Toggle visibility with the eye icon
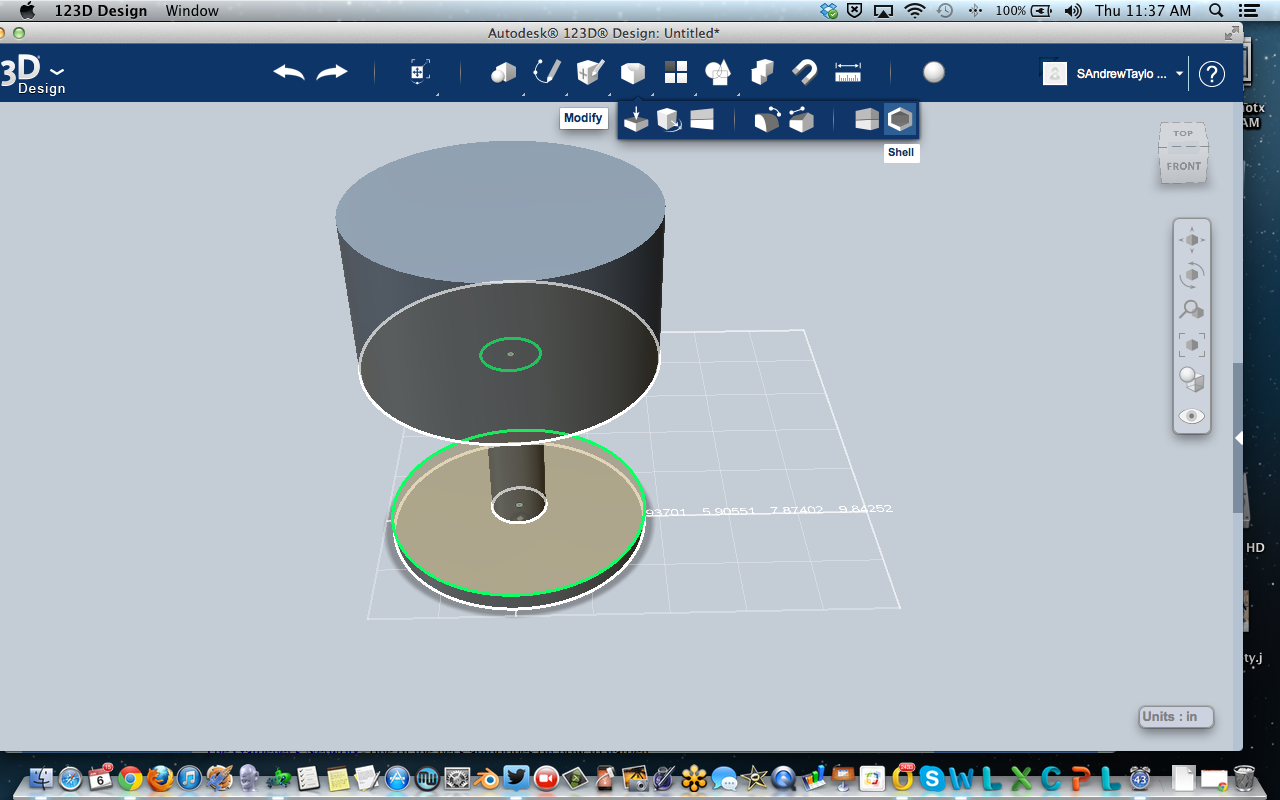The height and width of the screenshot is (800, 1280). click(1191, 415)
